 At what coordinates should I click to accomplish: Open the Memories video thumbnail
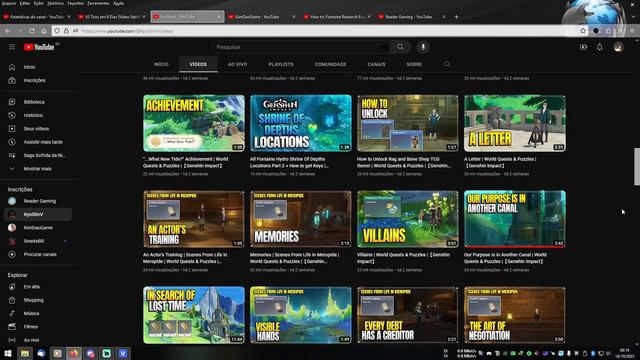point(301,219)
